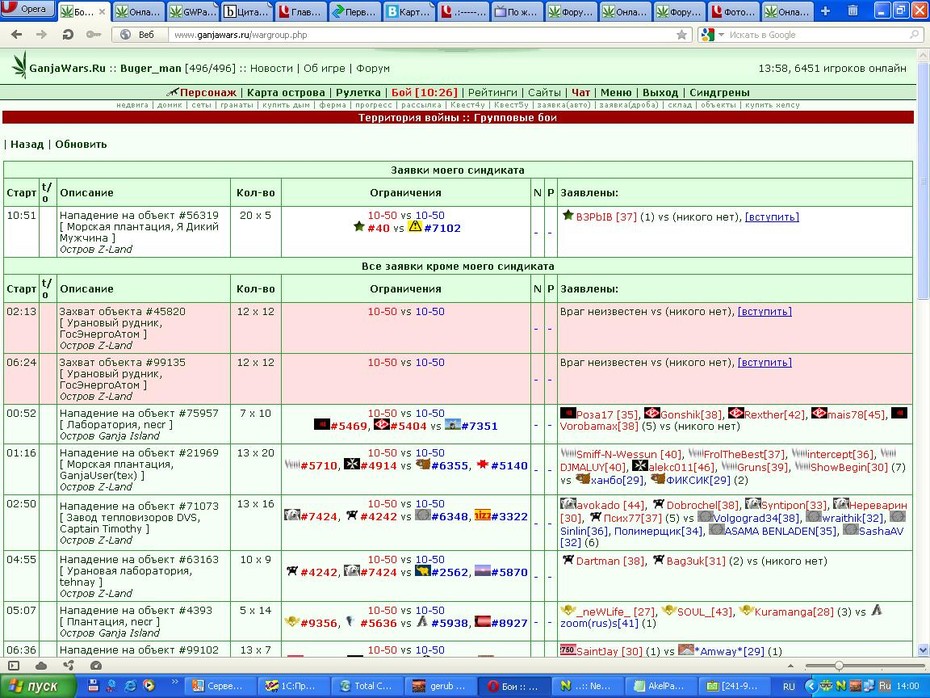Reload the page using the refresh icon
This screenshot has height=698, width=930.
[68, 35]
